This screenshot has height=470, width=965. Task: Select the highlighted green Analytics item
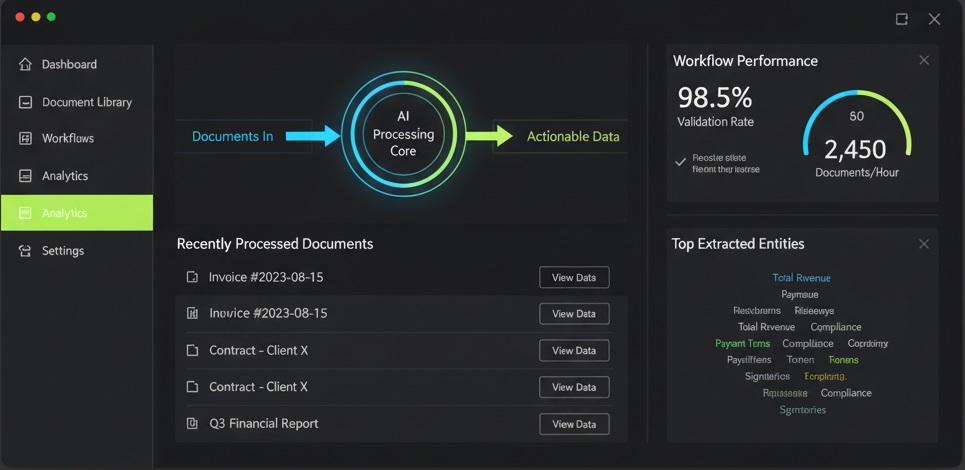(77, 213)
